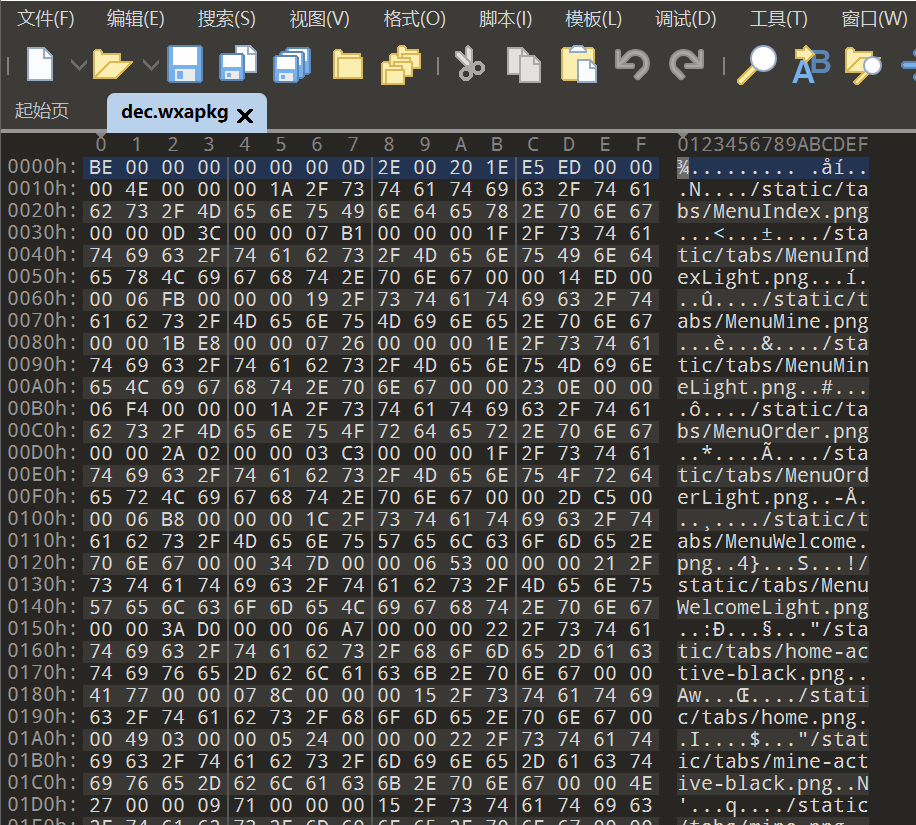Click the Replace (AB) icon
Image resolution: width=916 pixels, height=825 pixels.
(810, 65)
